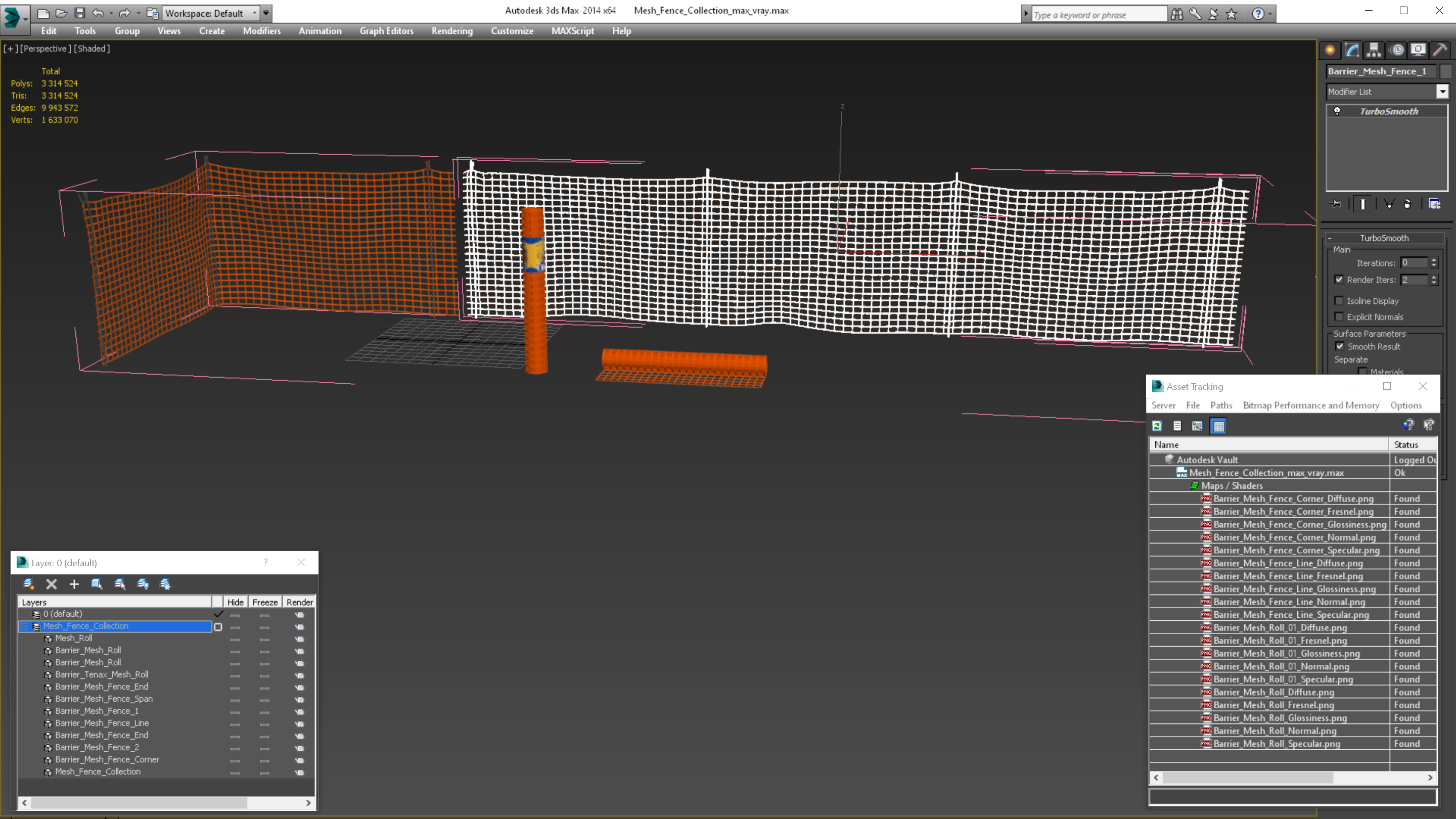
Task: Open the Modify command panel tab
Action: (x=1352, y=50)
